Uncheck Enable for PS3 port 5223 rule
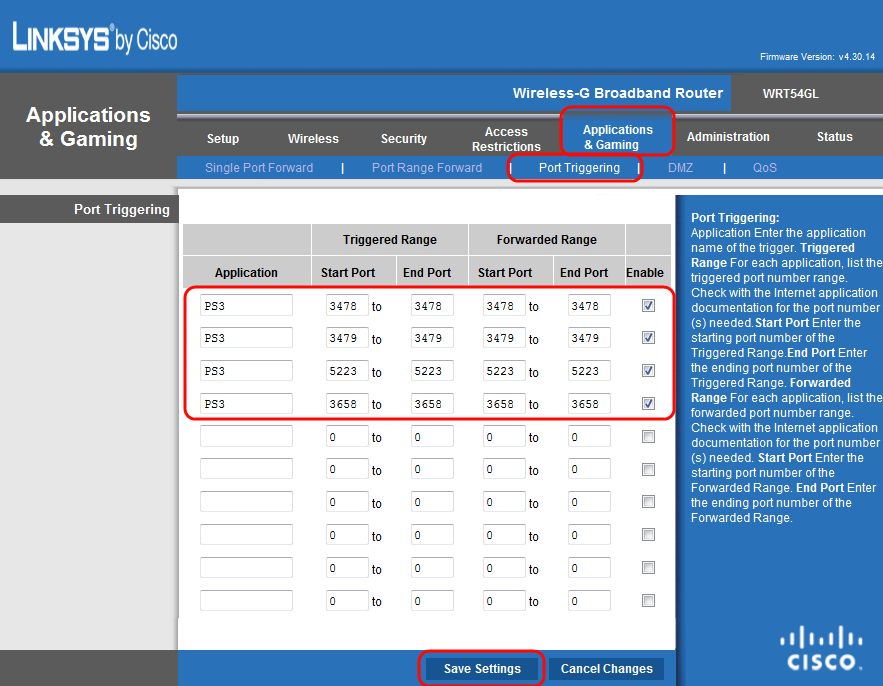The width and height of the screenshot is (883, 686). [x=648, y=371]
